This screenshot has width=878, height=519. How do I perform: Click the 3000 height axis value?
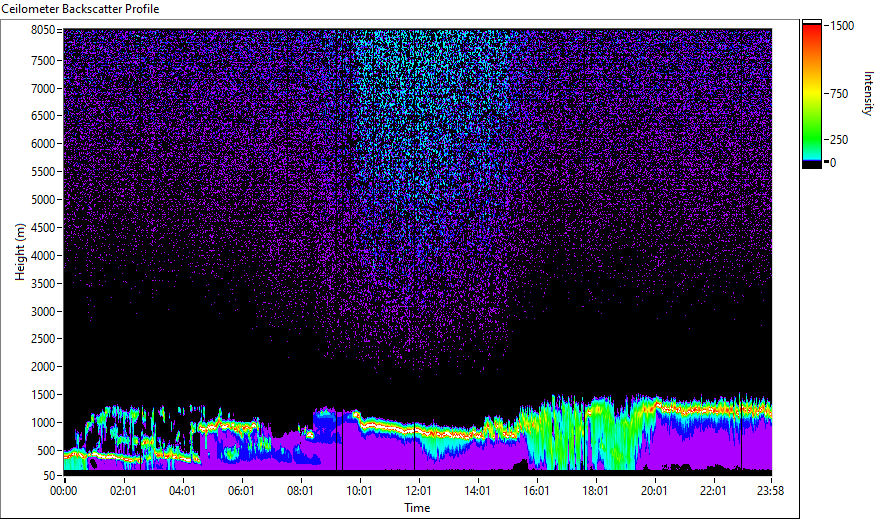tap(43, 312)
